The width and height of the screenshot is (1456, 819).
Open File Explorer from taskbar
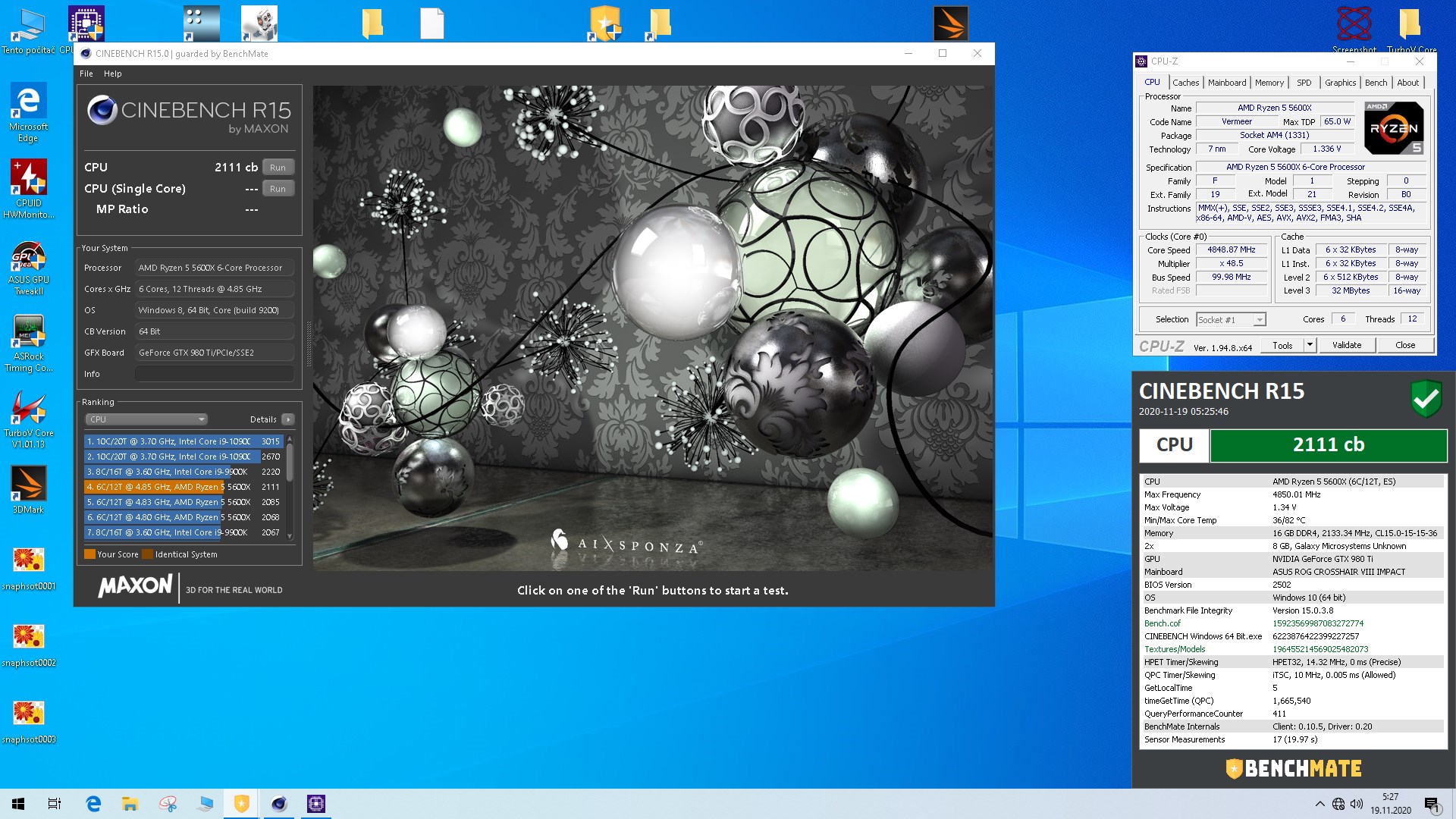[x=130, y=804]
